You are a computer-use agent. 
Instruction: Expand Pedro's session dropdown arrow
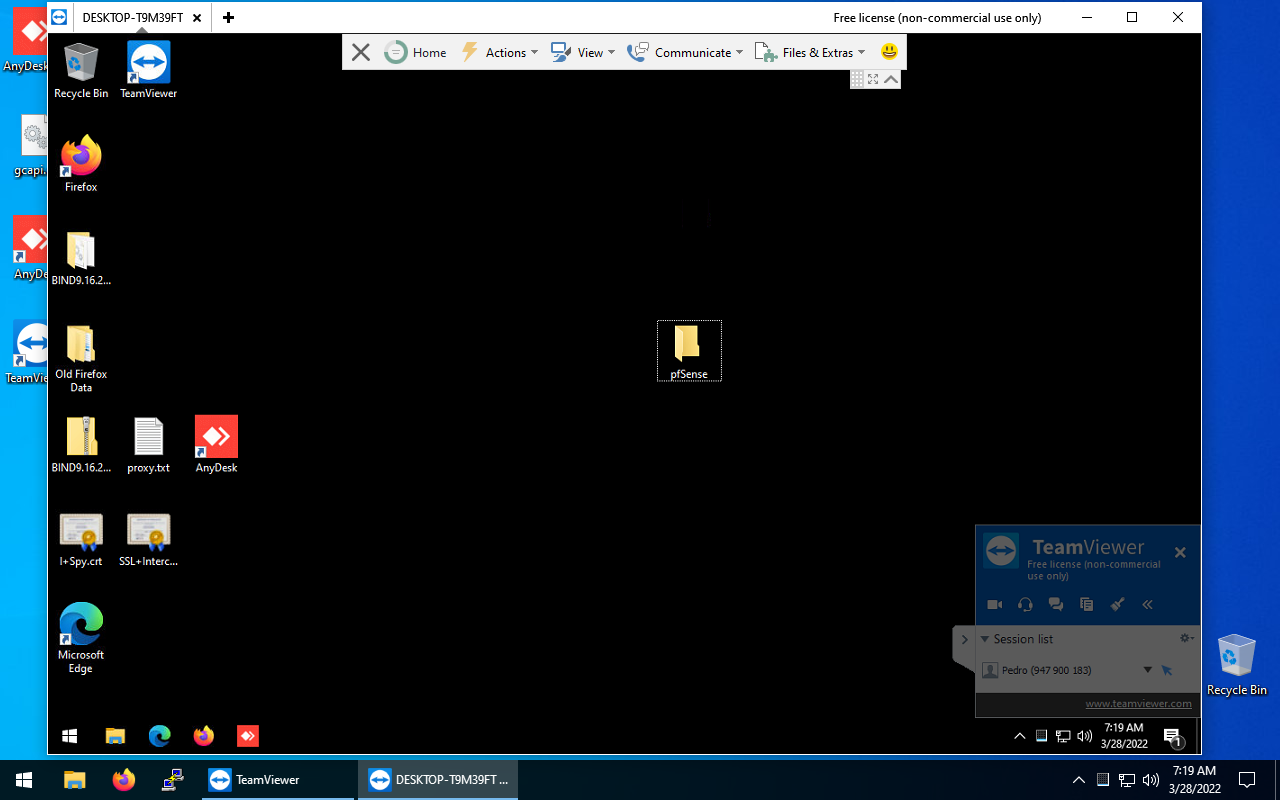1147,670
